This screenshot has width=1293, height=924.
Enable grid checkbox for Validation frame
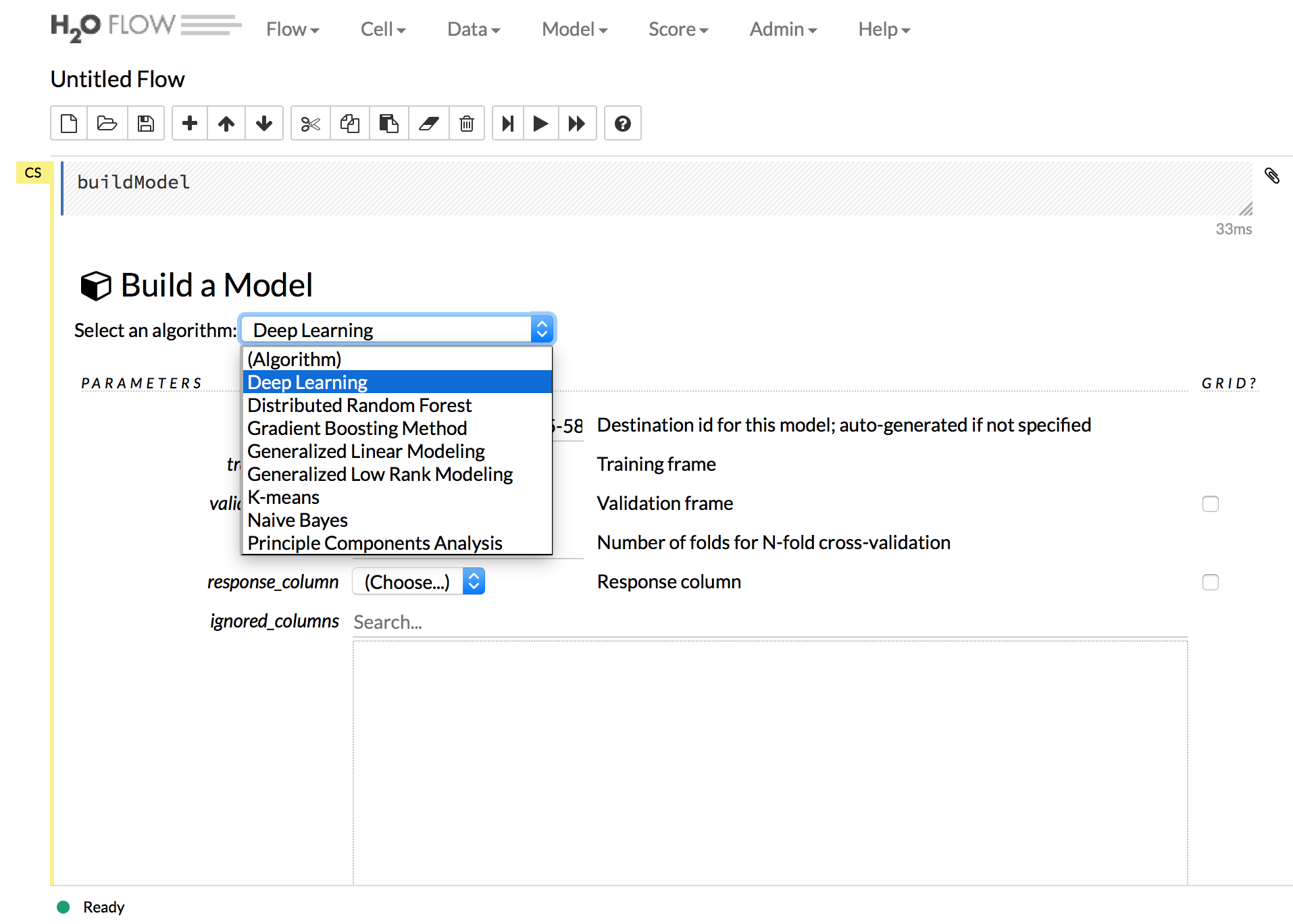(x=1210, y=504)
